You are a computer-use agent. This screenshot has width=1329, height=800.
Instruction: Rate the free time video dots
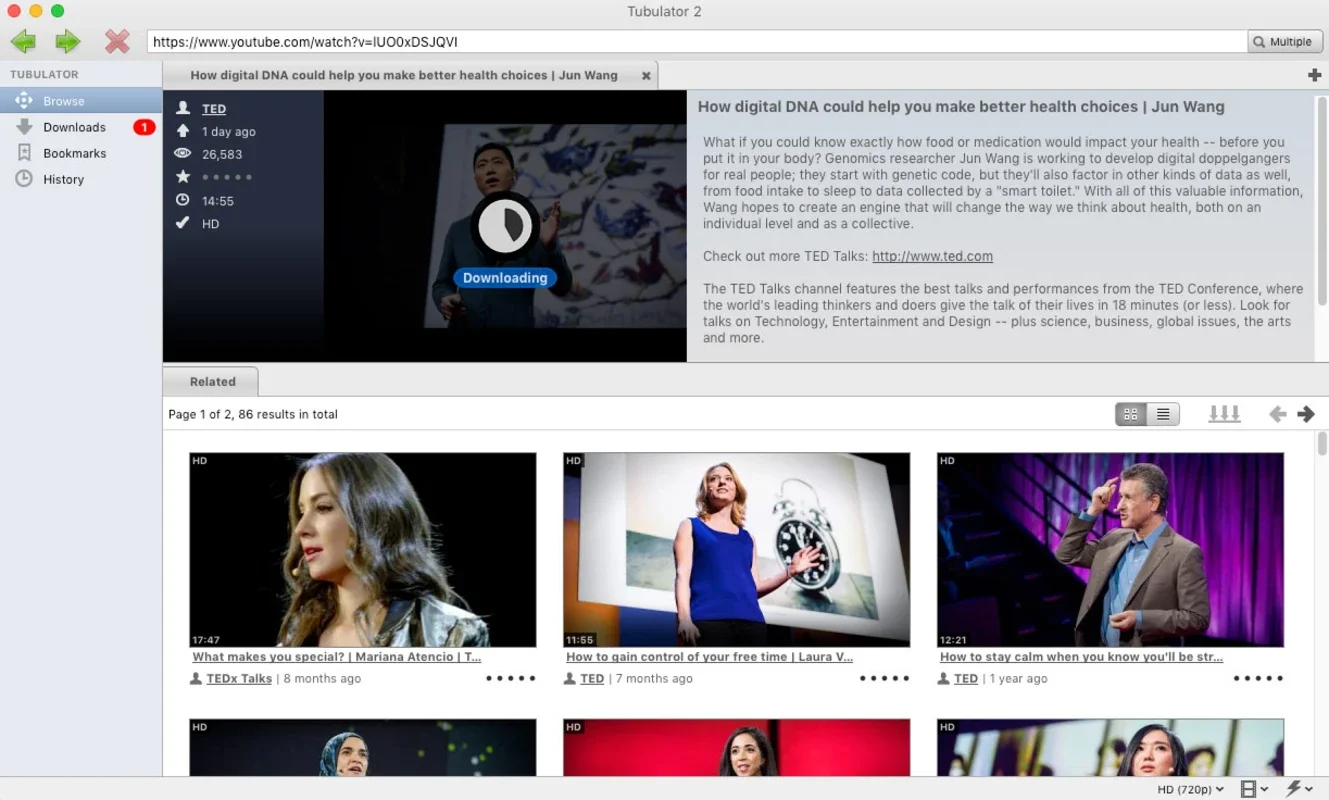point(884,678)
